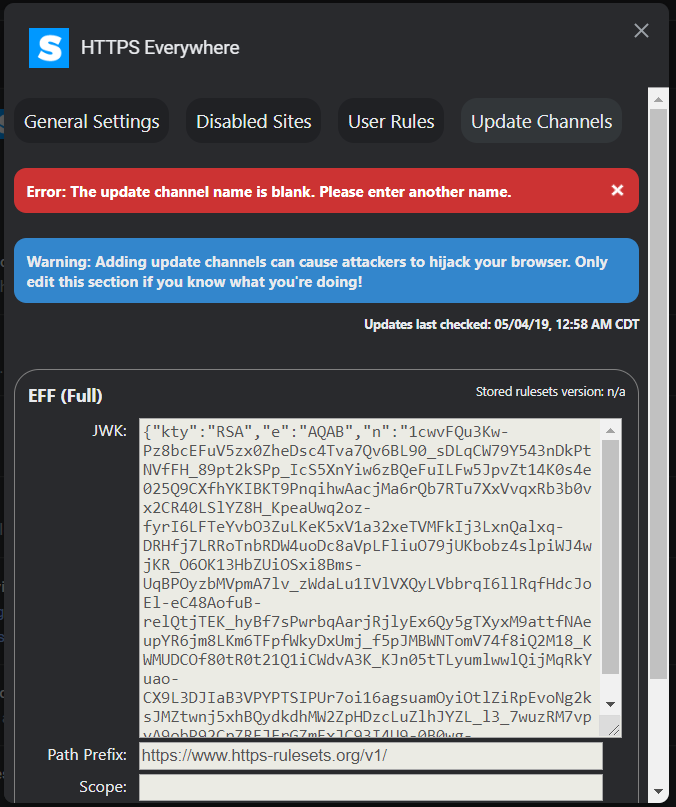The image size is (676, 807).
Task: Click the JWK textarea scrollbar thumb
Action: pos(611,557)
